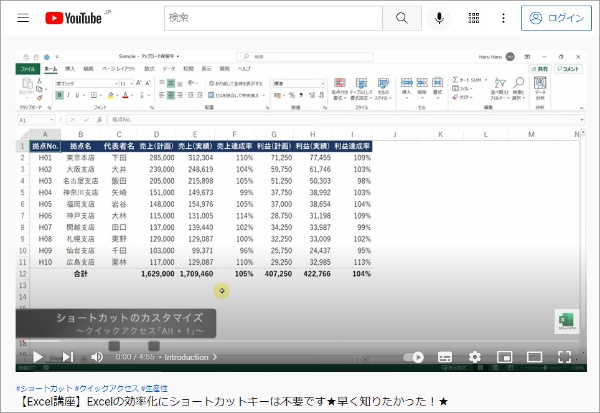Click ファイル tab in the Excel video
The height and width of the screenshot is (413, 600).
[28, 69]
